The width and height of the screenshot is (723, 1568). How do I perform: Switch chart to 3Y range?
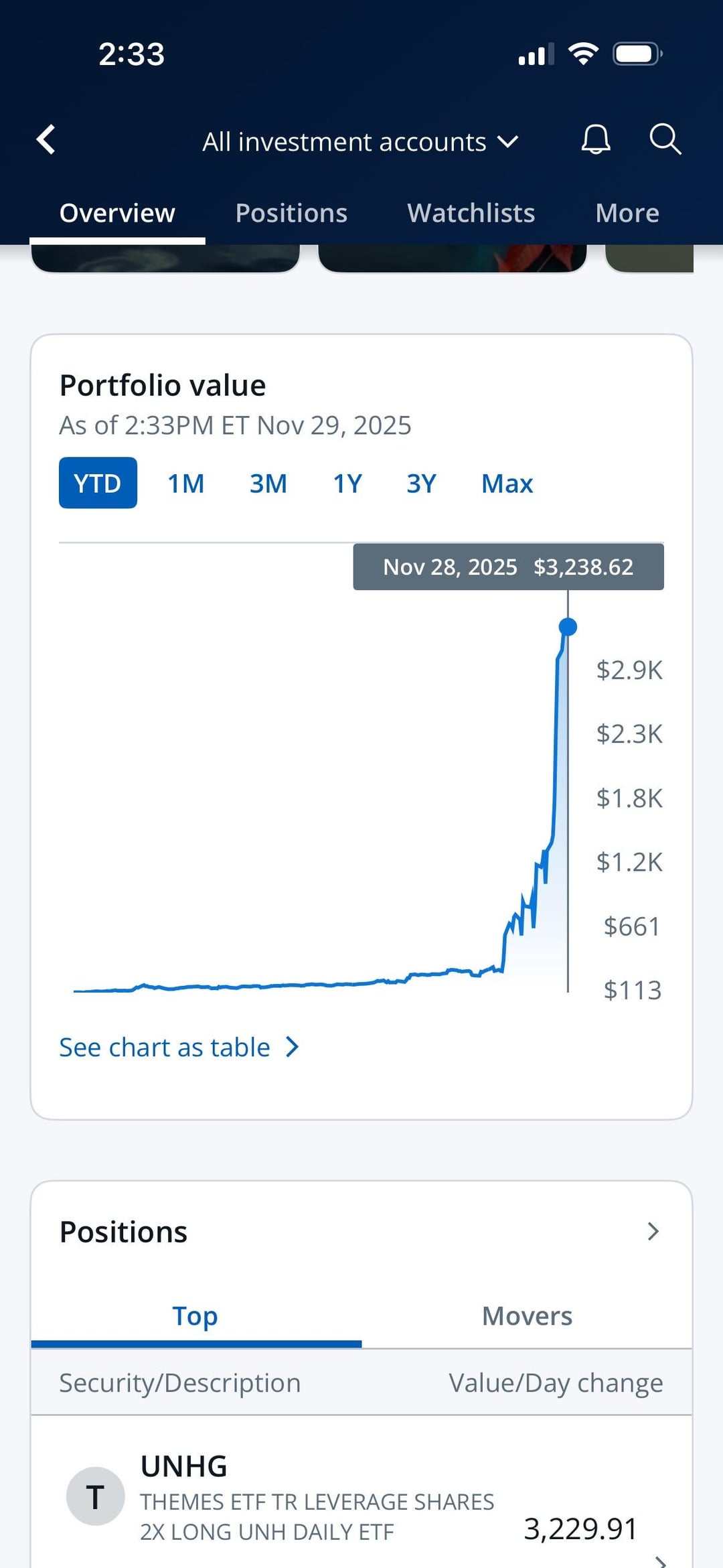pyautogui.click(x=421, y=483)
